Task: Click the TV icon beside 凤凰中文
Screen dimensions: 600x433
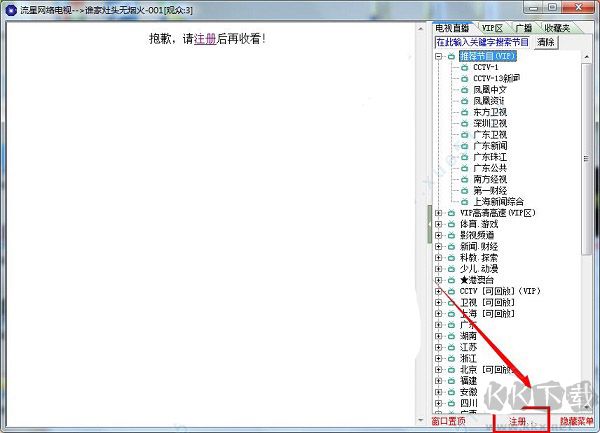Action: (465, 89)
